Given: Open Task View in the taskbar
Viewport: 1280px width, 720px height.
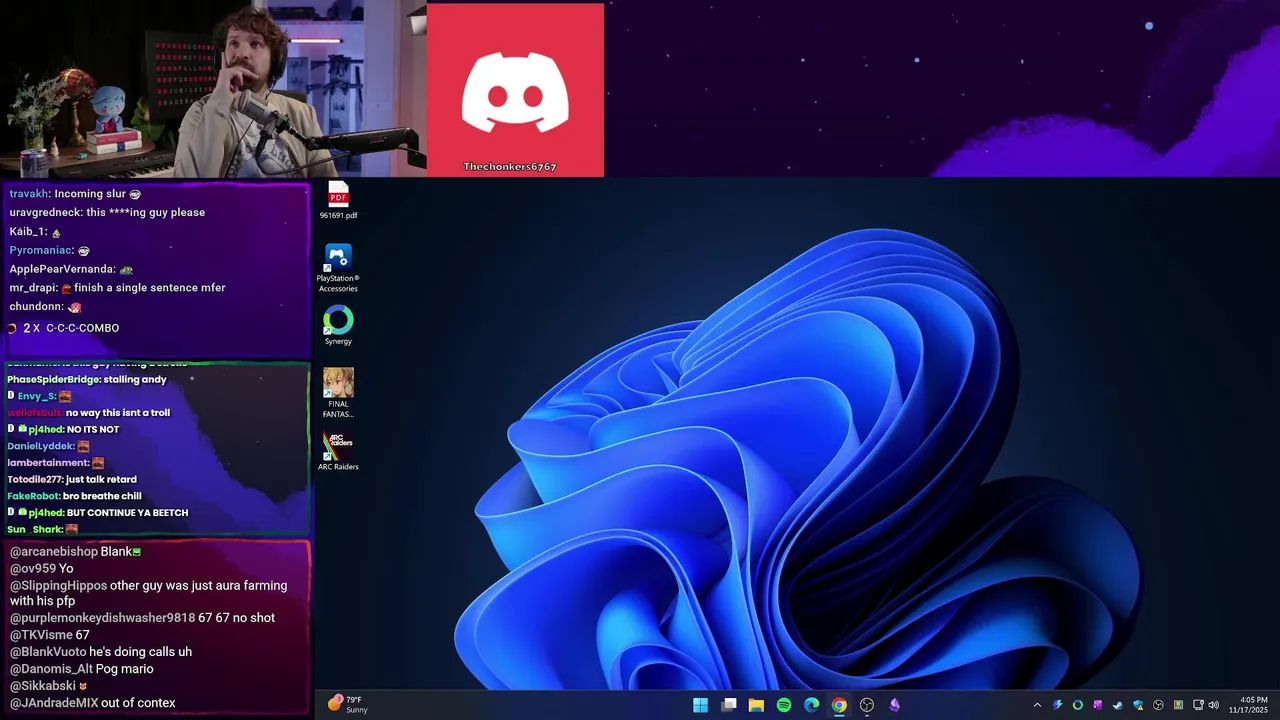Looking at the screenshot, I should click(x=729, y=705).
